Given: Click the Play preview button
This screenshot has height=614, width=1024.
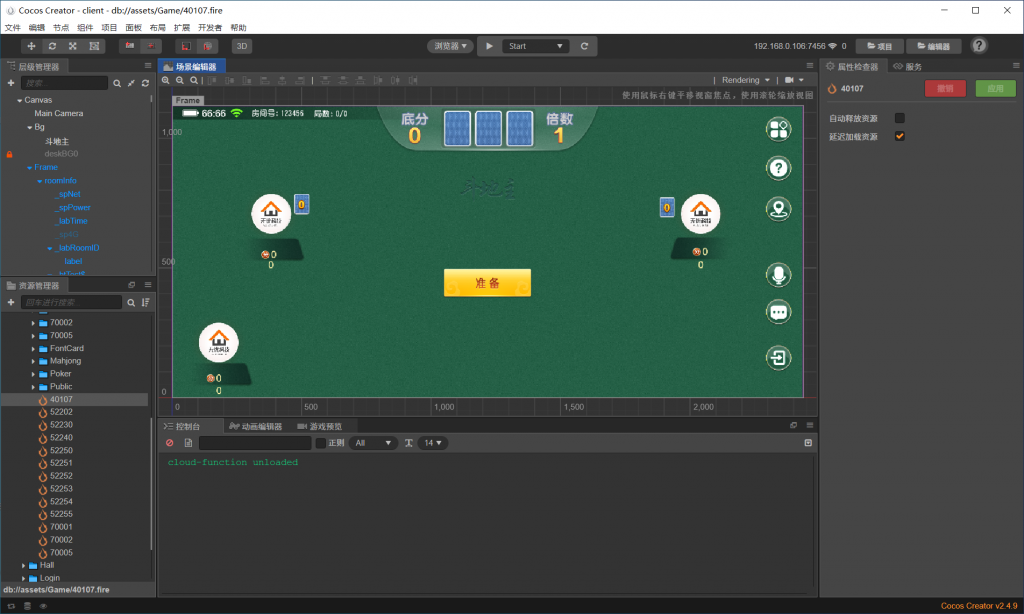Looking at the screenshot, I should coord(489,46).
